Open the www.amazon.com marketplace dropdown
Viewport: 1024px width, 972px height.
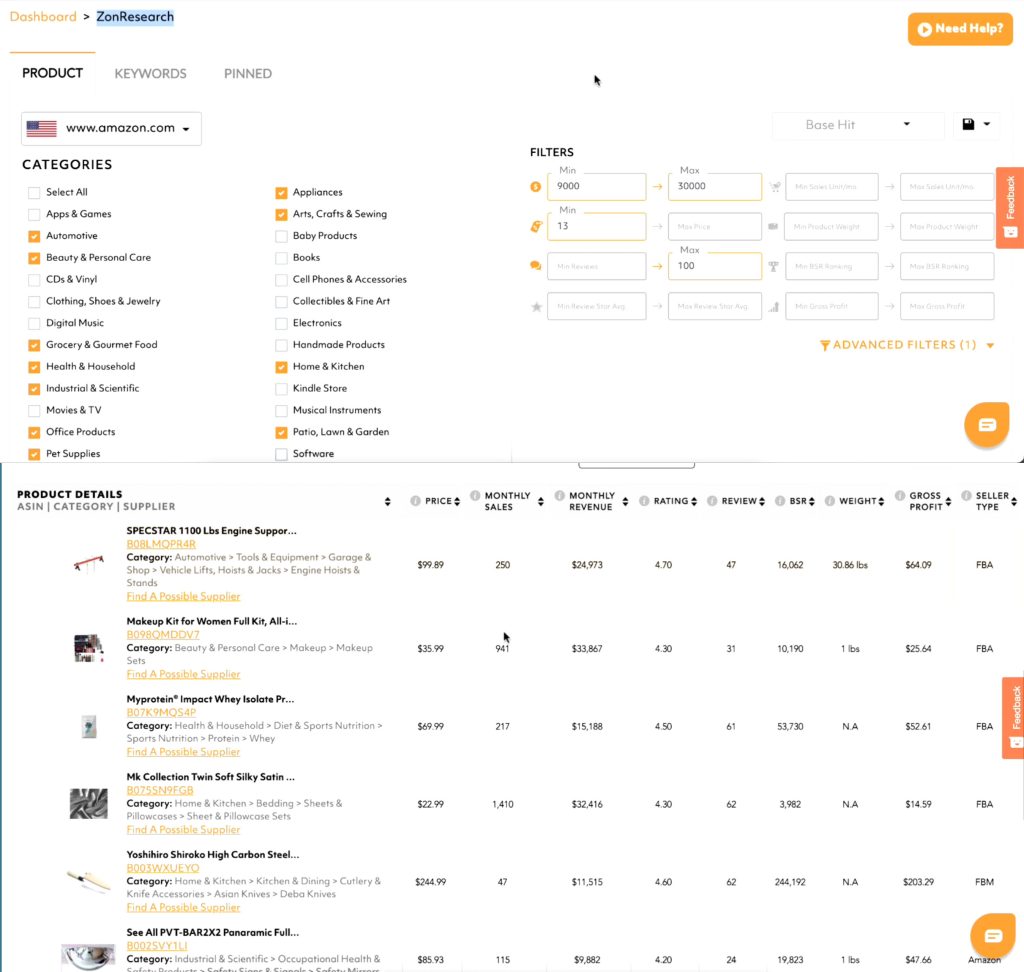112,129
